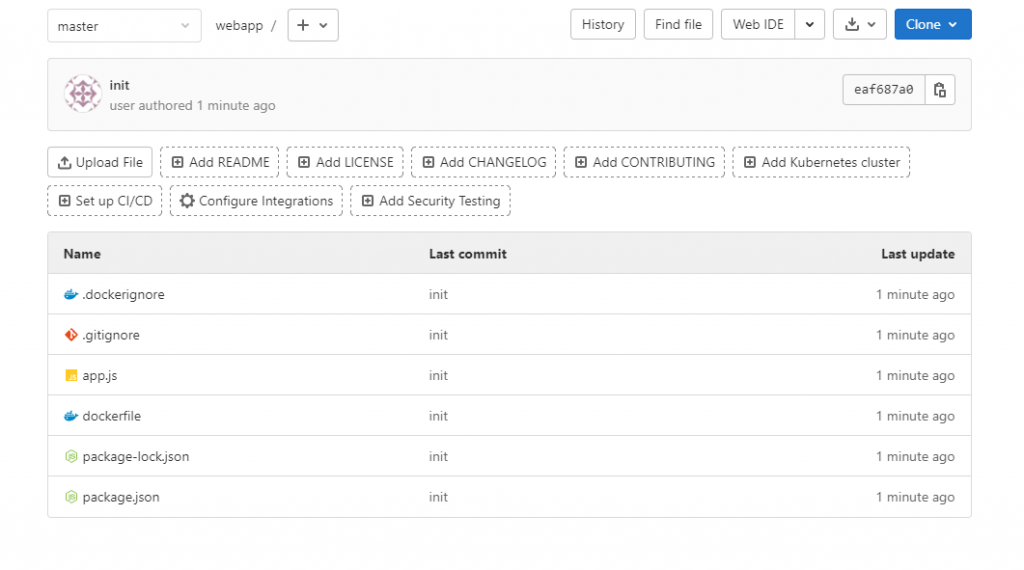Expand the plus add-file dropdown

tap(313, 26)
